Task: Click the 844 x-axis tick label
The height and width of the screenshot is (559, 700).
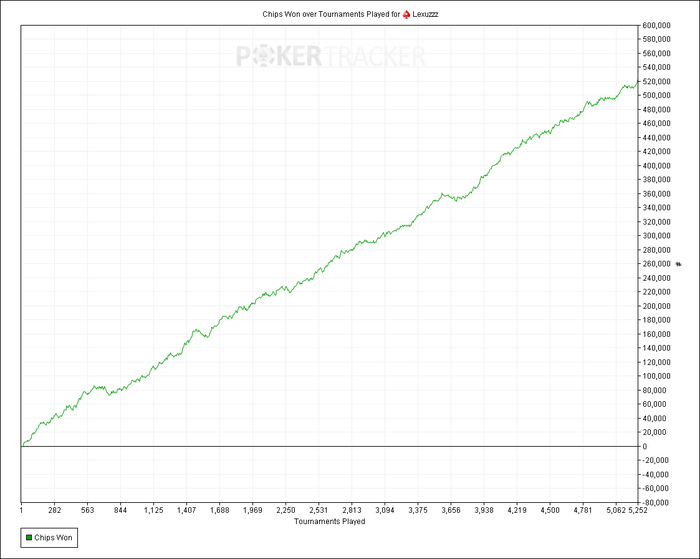Action: pyautogui.click(x=121, y=510)
